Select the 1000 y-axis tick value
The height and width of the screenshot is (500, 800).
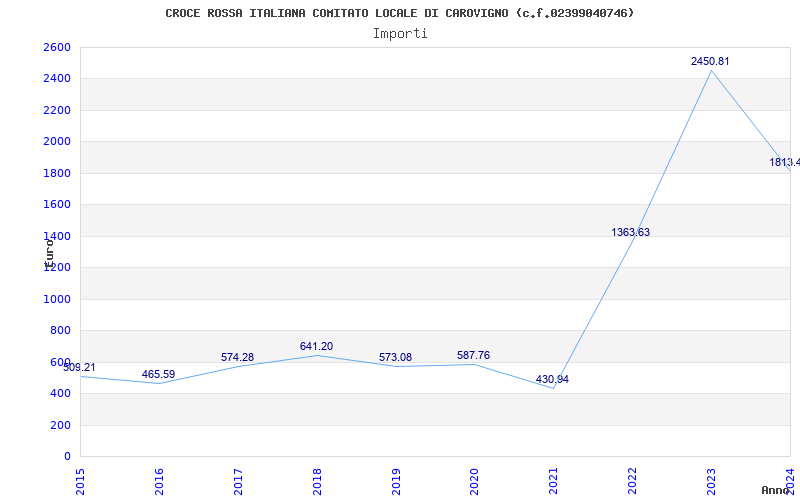pyautogui.click(x=56, y=299)
